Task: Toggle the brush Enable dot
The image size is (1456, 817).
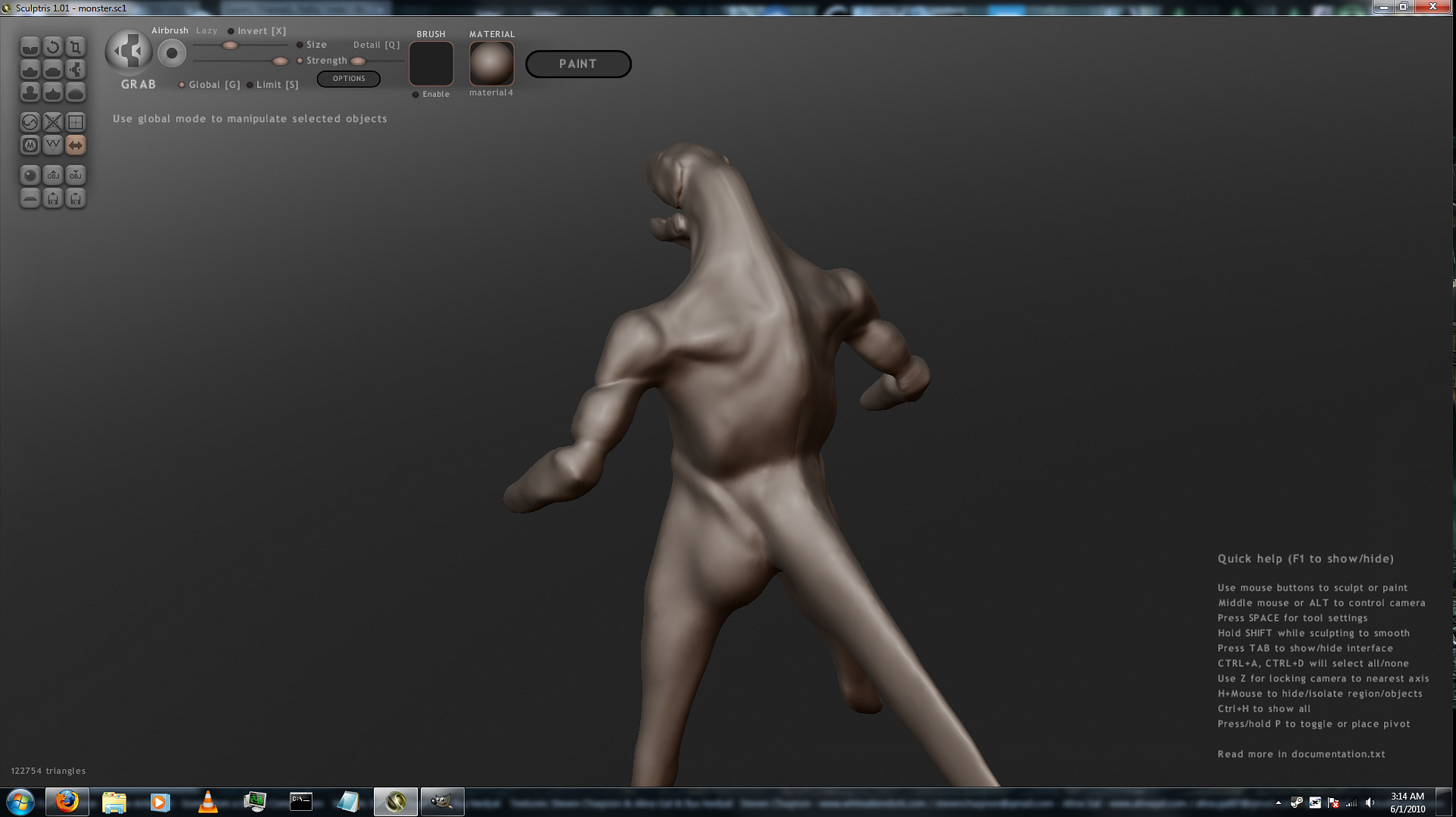Action: point(416,95)
